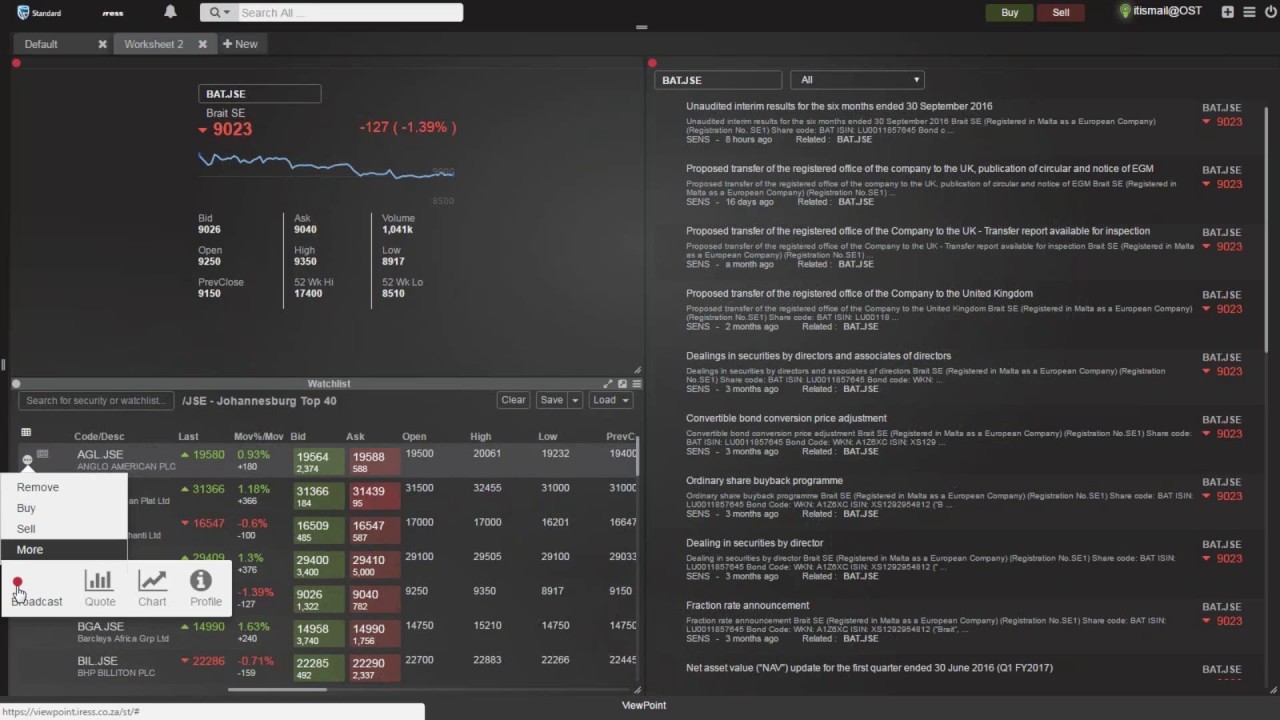Viewport: 1280px width, 720px height.
Task: Click the Clear button in Watchlist
Action: pyautogui.click(x=513, y=400)
